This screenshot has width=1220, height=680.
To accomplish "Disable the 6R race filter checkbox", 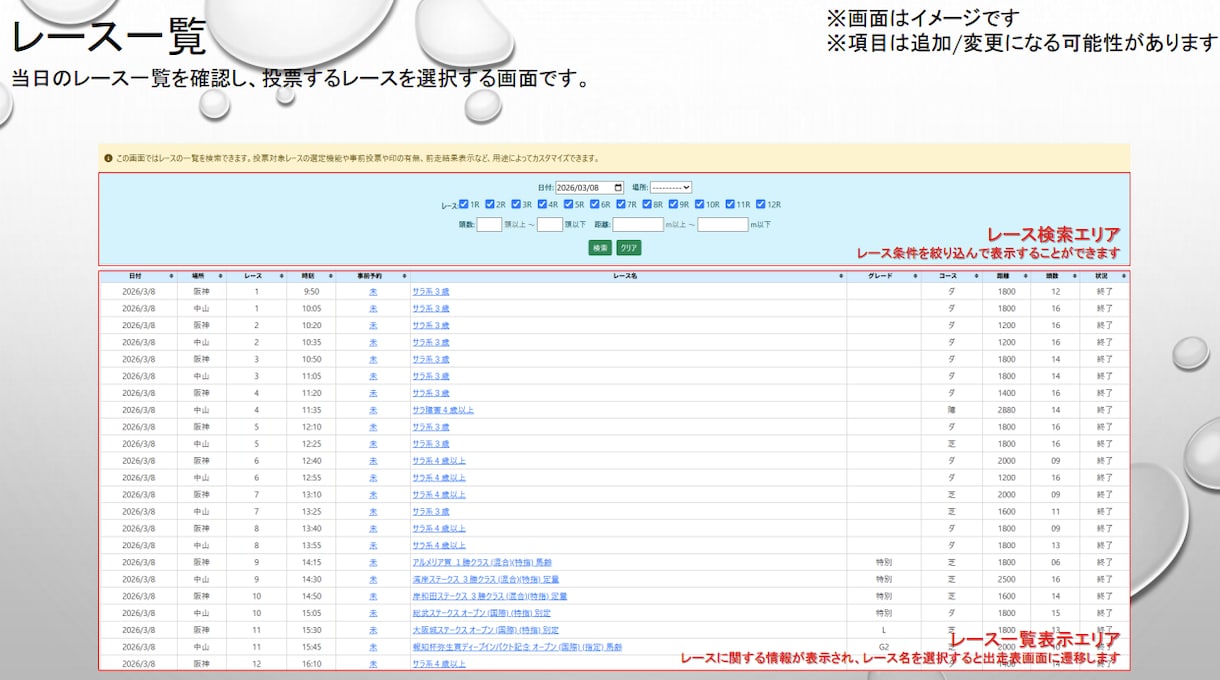I will (594, 204).
